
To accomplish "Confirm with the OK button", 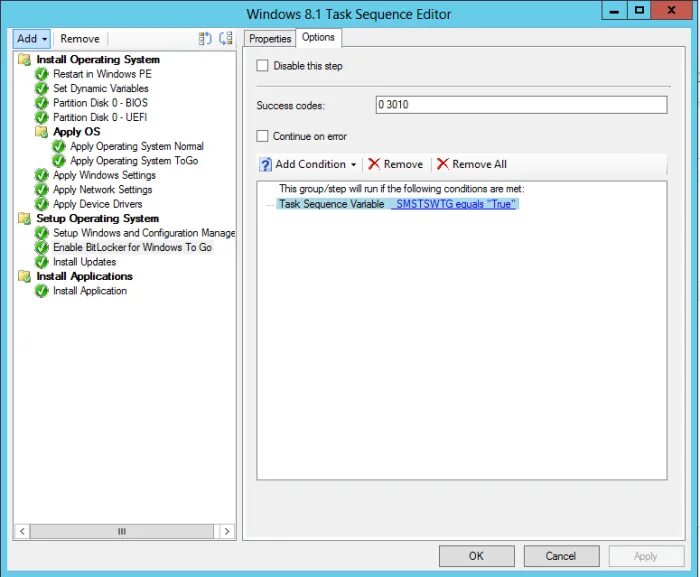I will point(476,556).
